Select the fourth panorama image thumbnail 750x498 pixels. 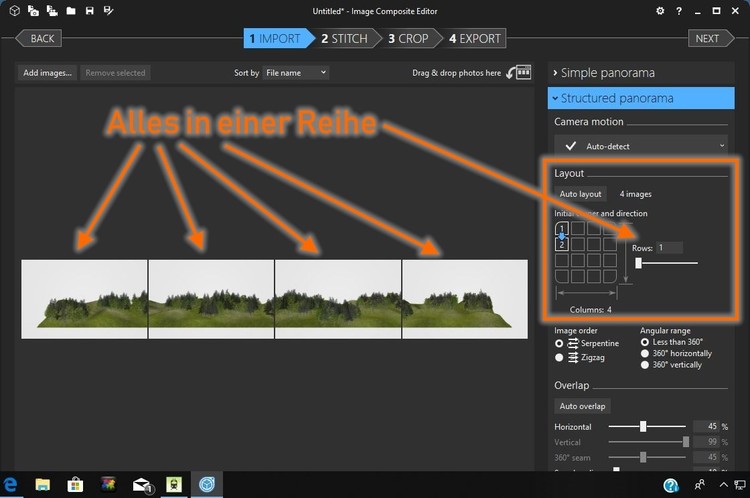(x=465, y=299)
